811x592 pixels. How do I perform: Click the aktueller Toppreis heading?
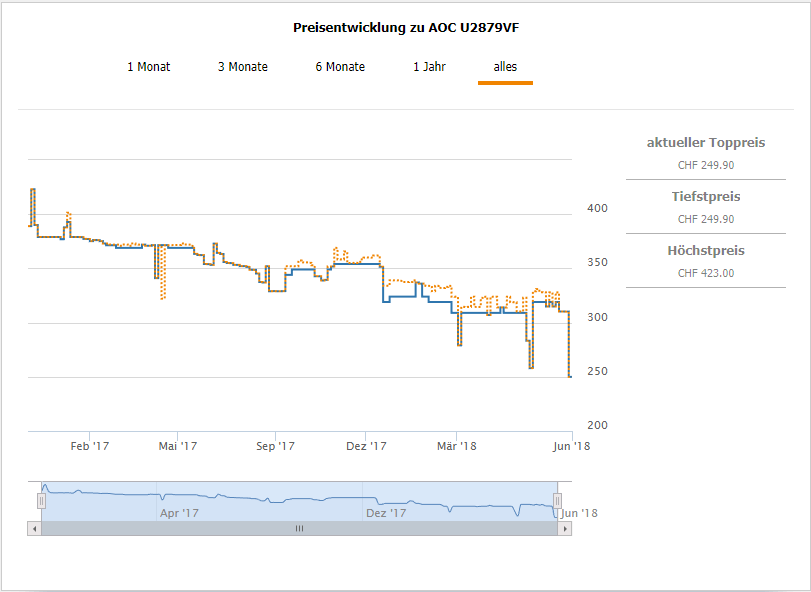(706, 143)
